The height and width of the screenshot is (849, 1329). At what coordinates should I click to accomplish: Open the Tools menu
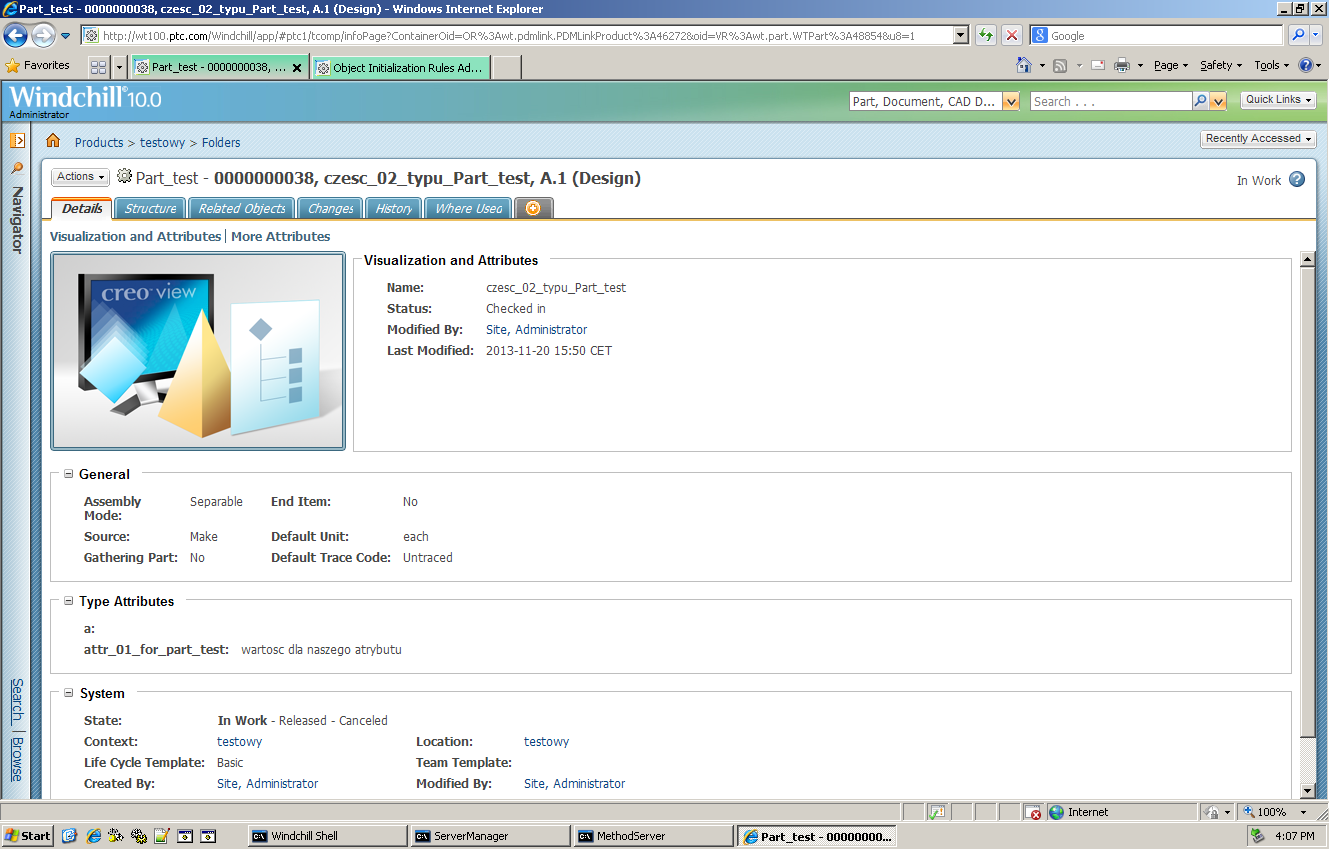tap(1271, 65)
